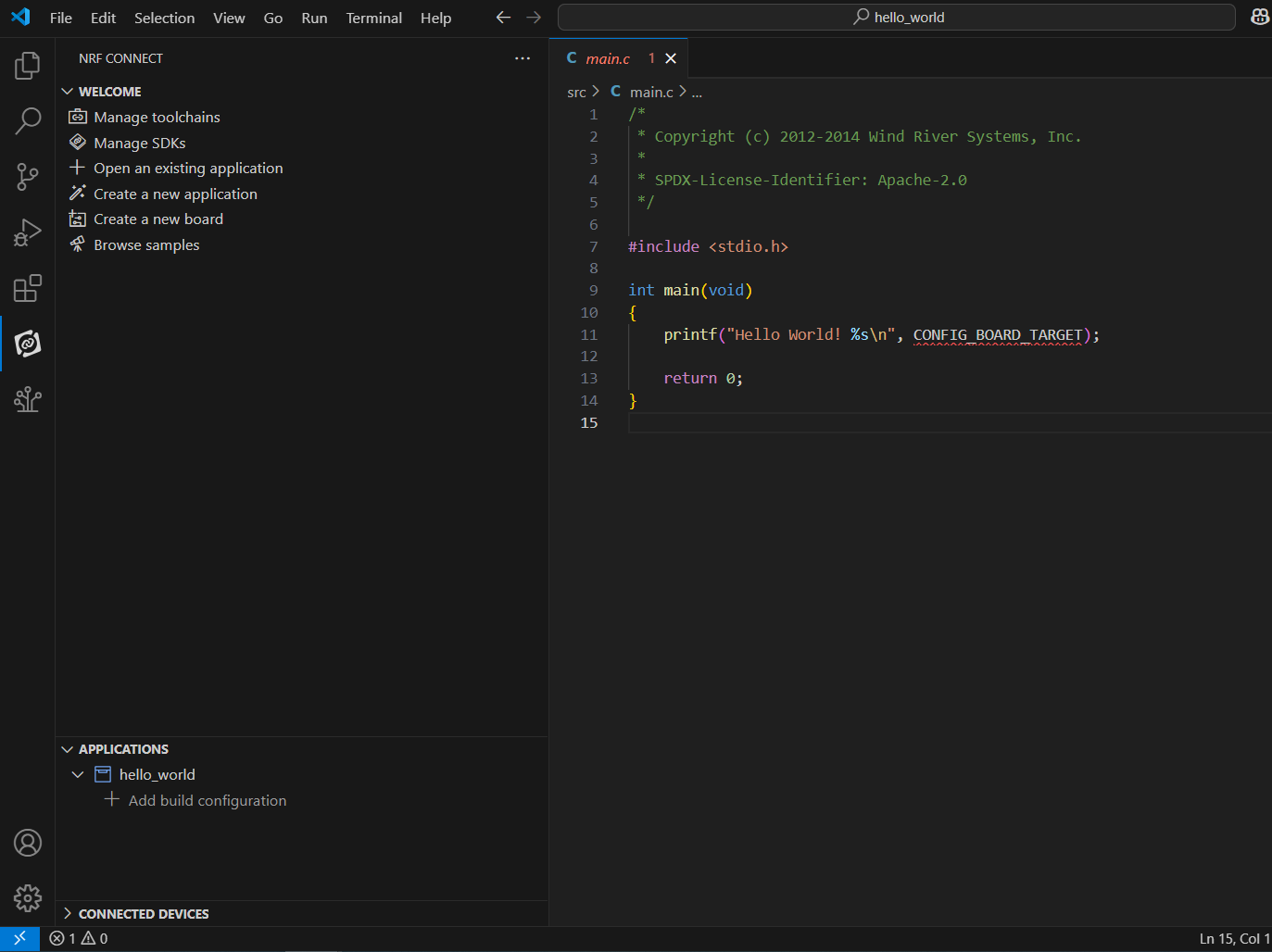The height and width of the screenshot is (952, 1272).
Task: Click the wand icon for Create new application
Action: click(78, 194)
